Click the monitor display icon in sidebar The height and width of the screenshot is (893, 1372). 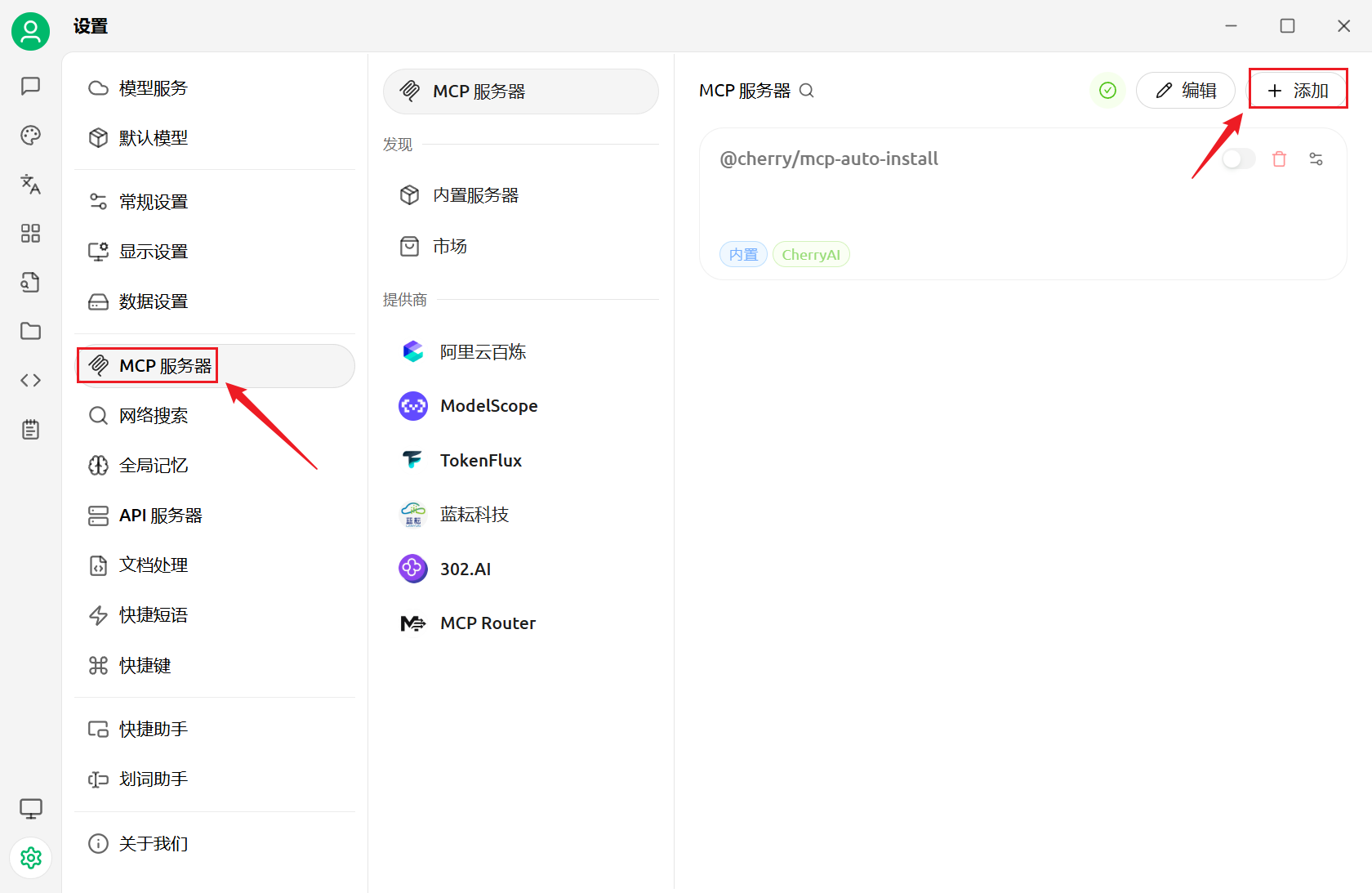click(30, 809)
